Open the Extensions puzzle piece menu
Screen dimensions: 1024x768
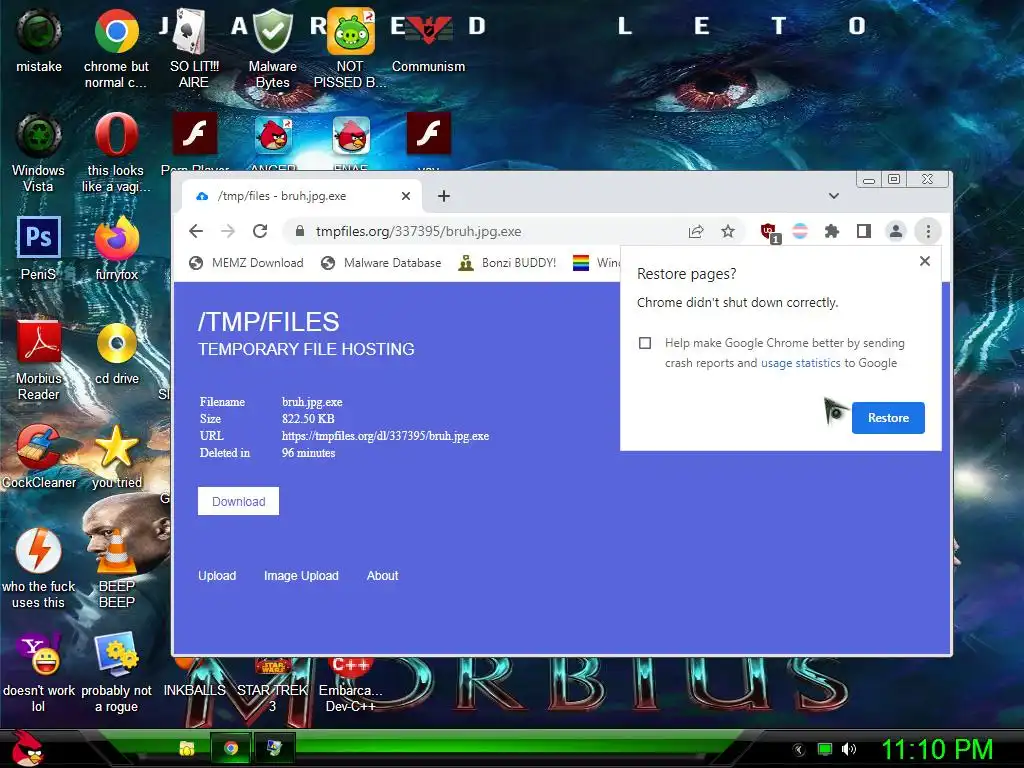[x=831, y=231]
